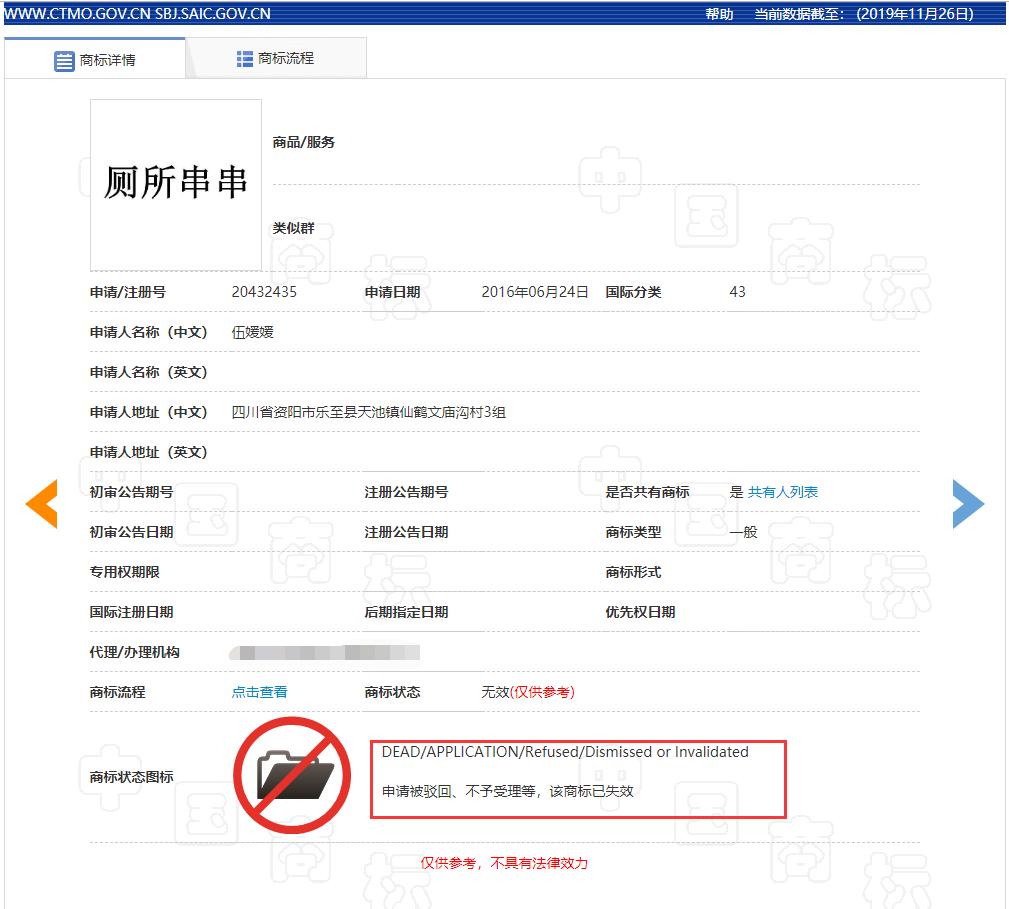Click the orange left arrow for previous trademark

pyautogui.click(x=41, y=504)
